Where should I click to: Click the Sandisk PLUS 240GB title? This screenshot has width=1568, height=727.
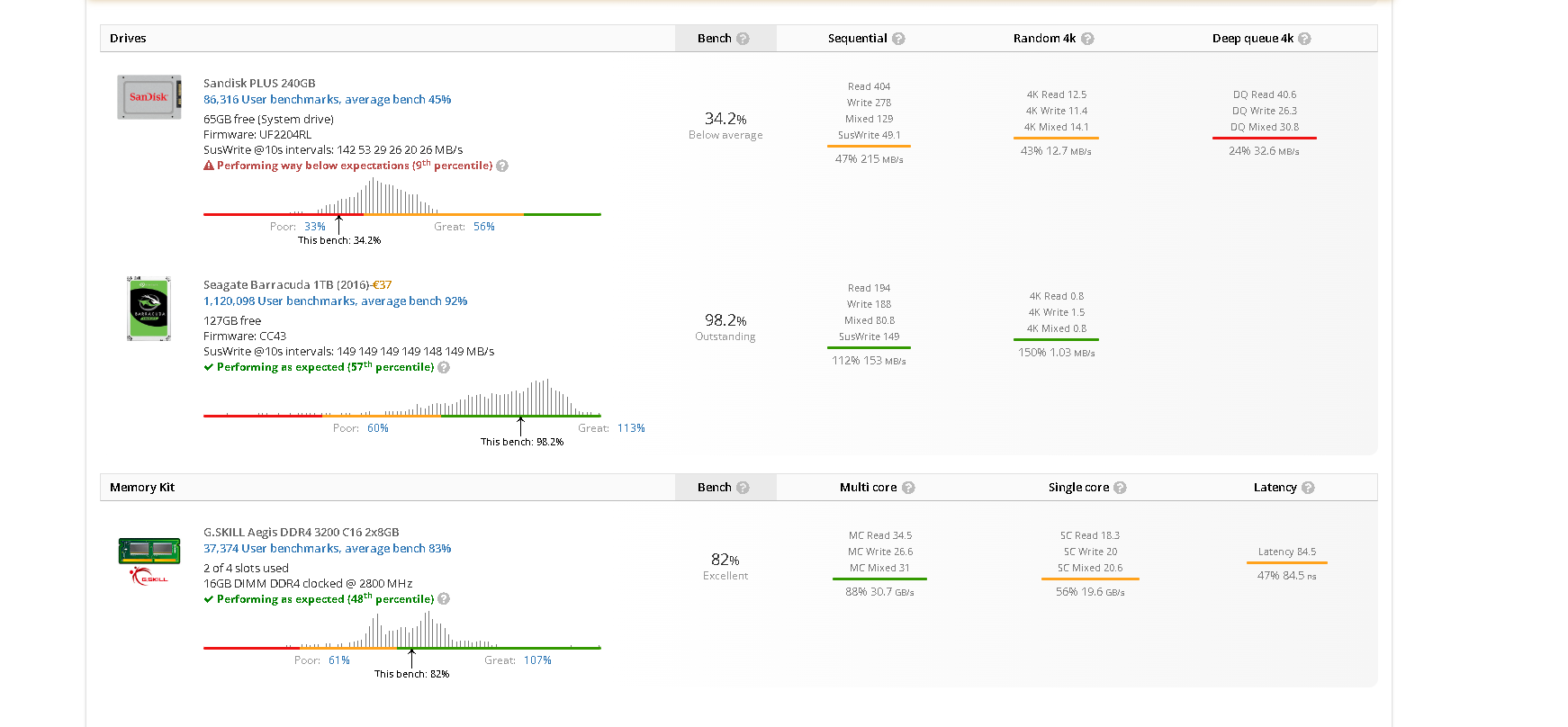pyautogui.click(x=259, y=84)
